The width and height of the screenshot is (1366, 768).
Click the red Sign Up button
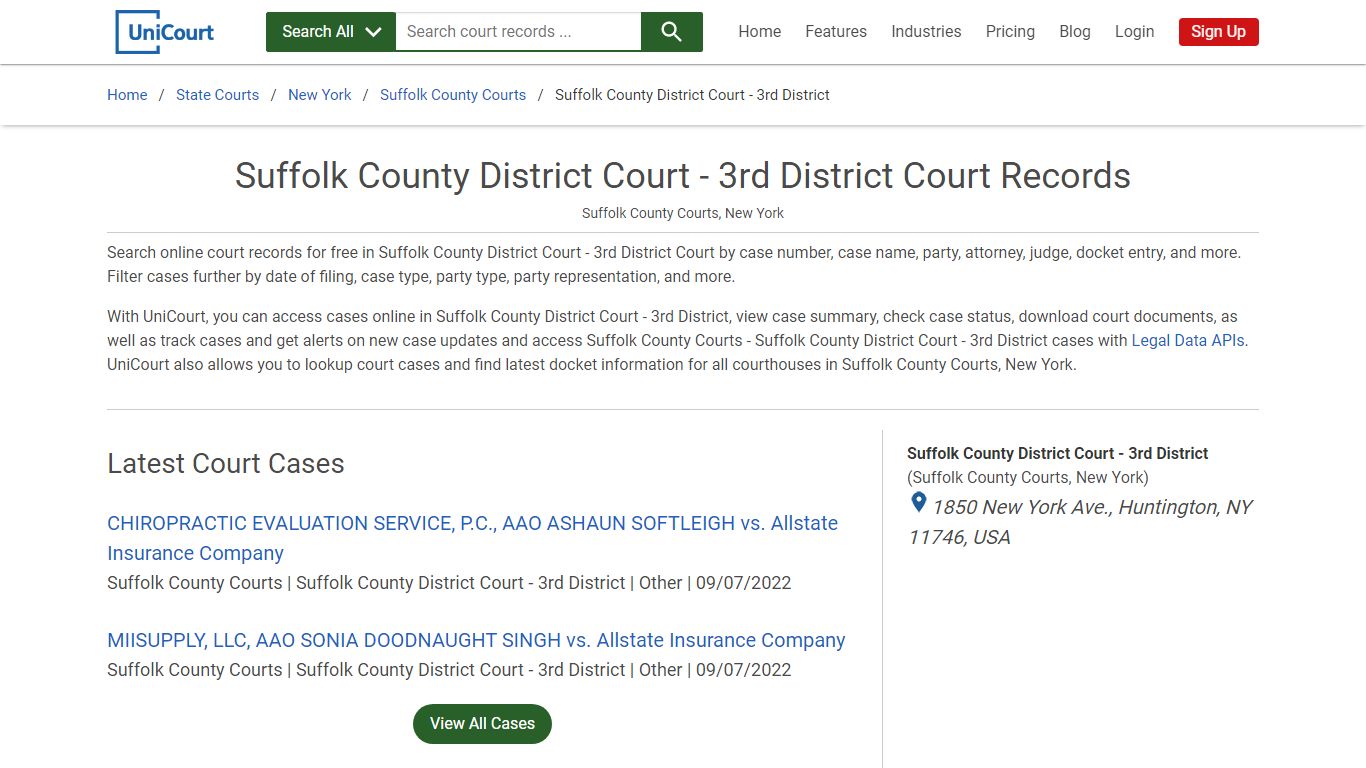pos(1219,32)
